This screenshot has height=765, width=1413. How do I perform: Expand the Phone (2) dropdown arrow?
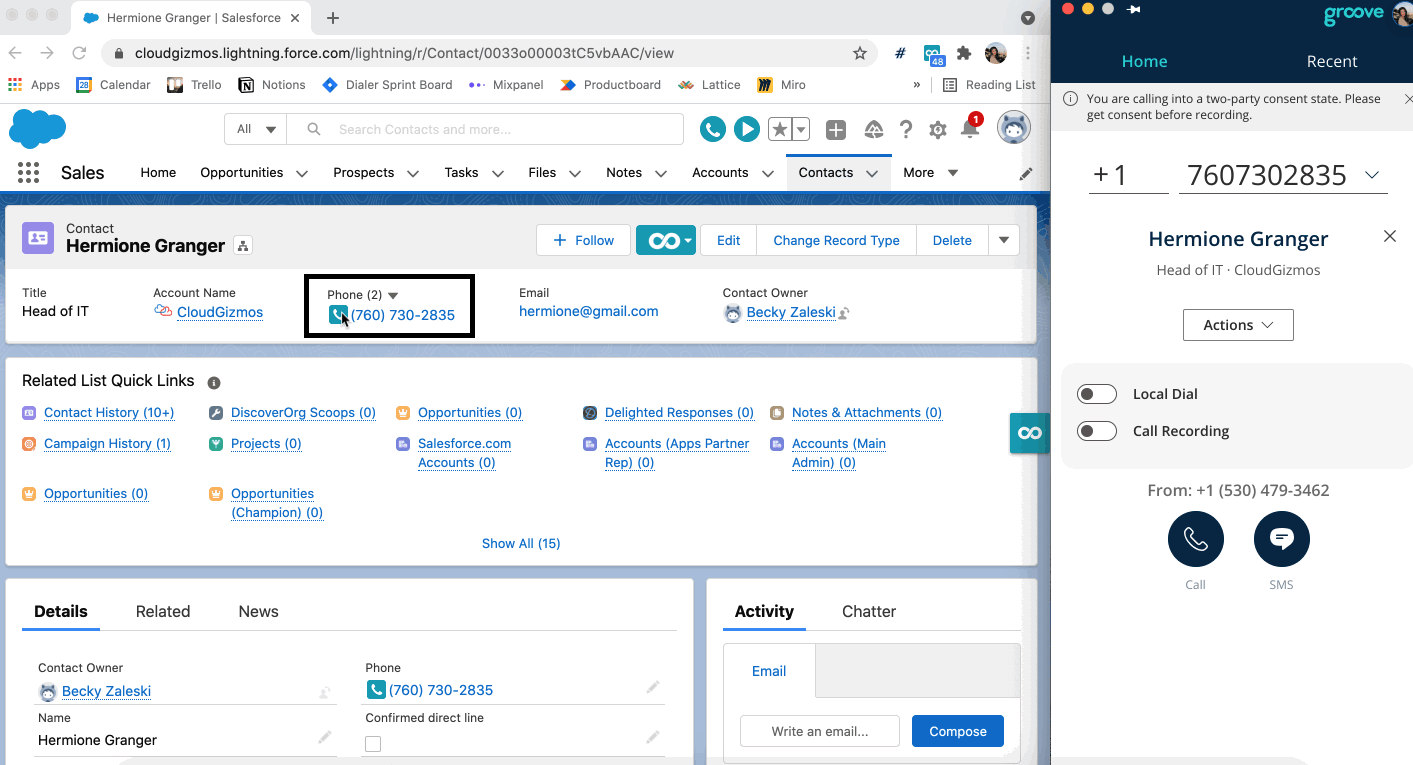[x=393, y=295]
